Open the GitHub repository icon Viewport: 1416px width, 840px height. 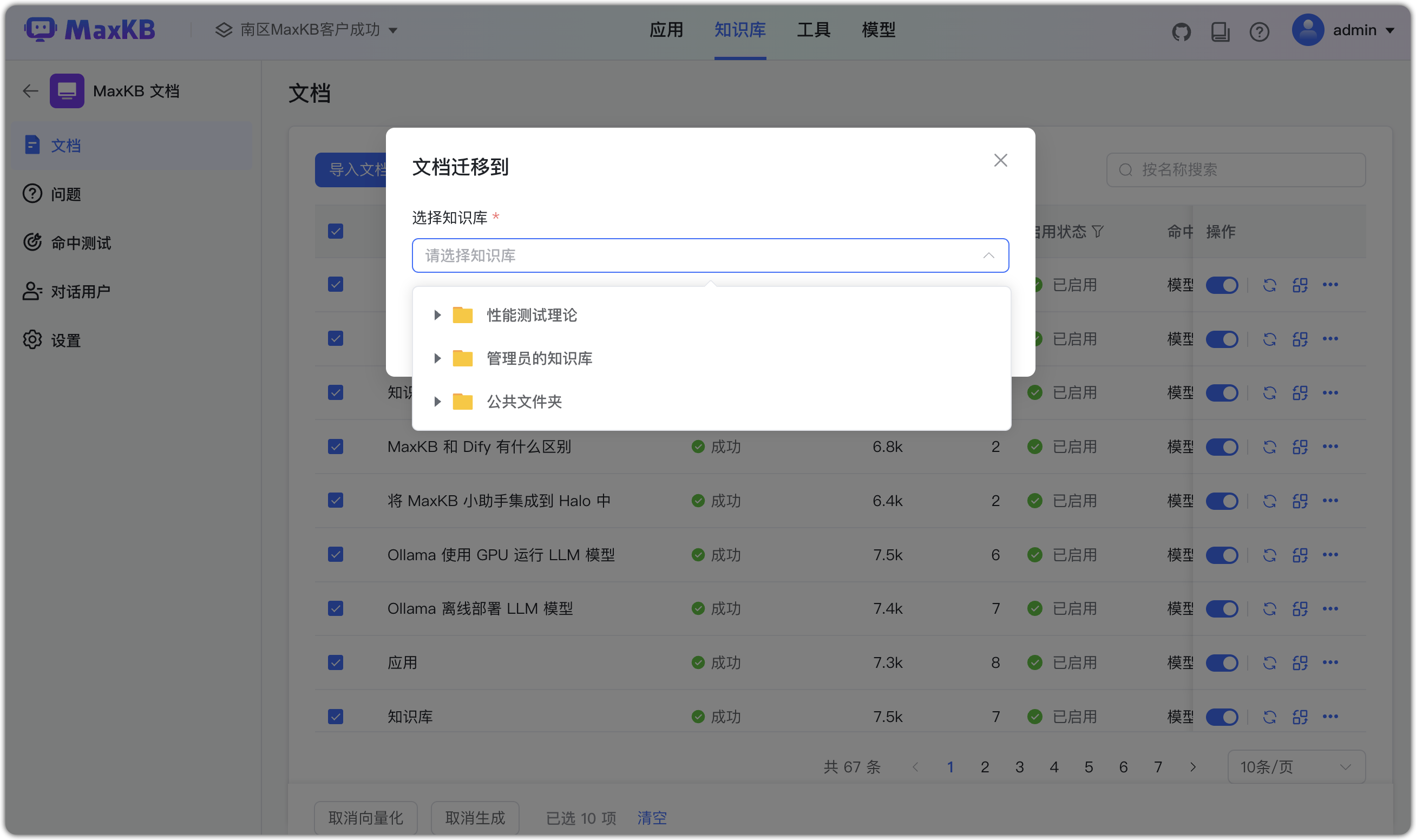(x=1181, y=31)
